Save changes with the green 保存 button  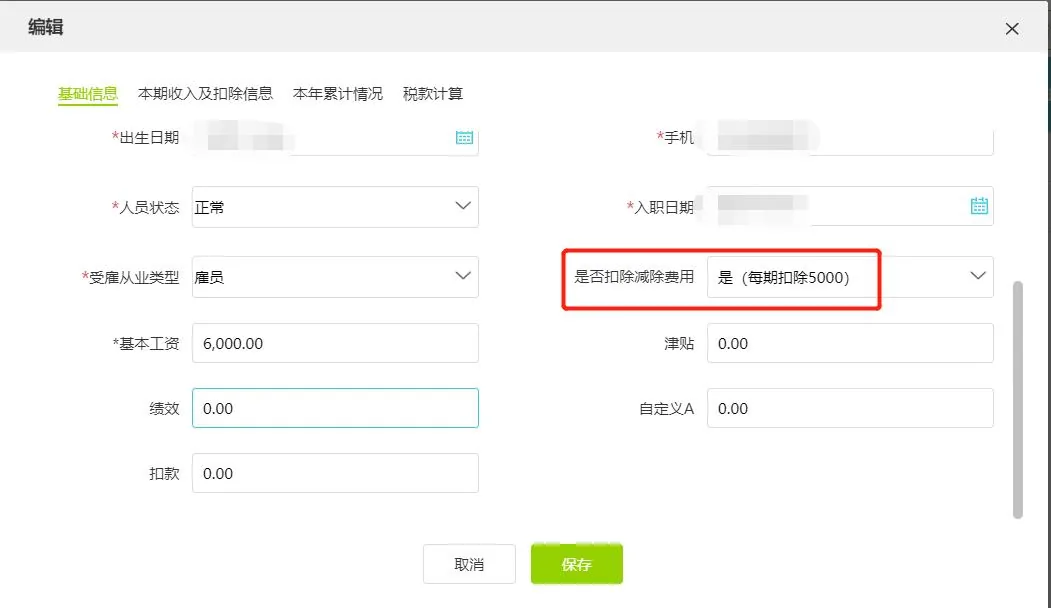(x=576, y=564)
